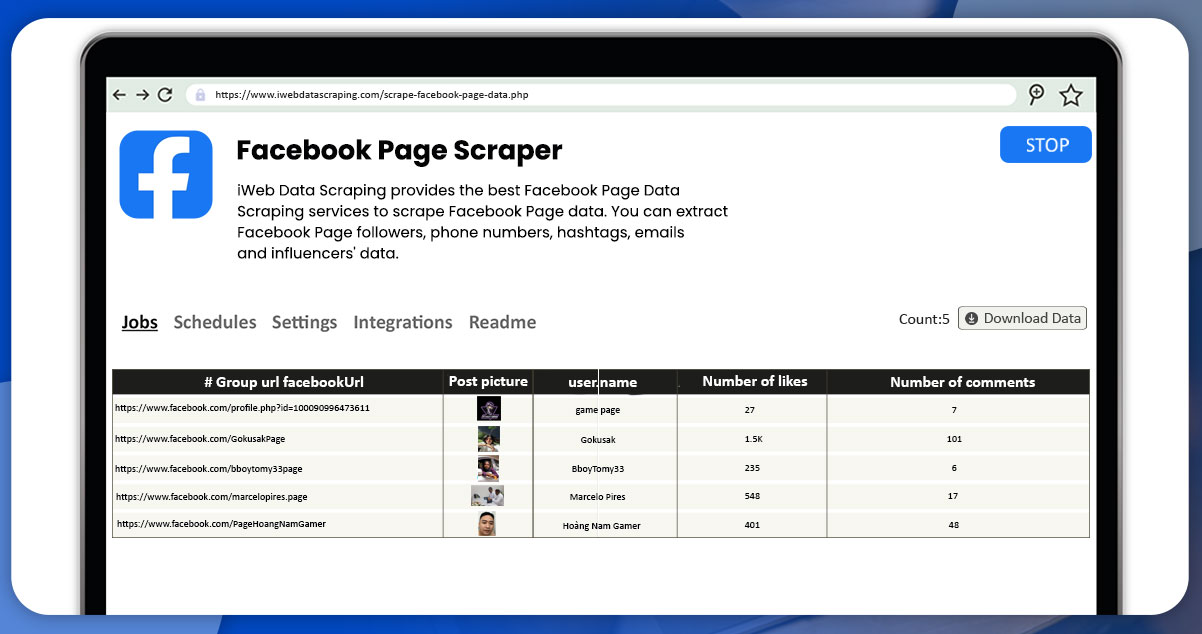Viewport: 1202px width, 634px height.
Task: Click the padlock icon in the address bar
Action: click(201, 94)
